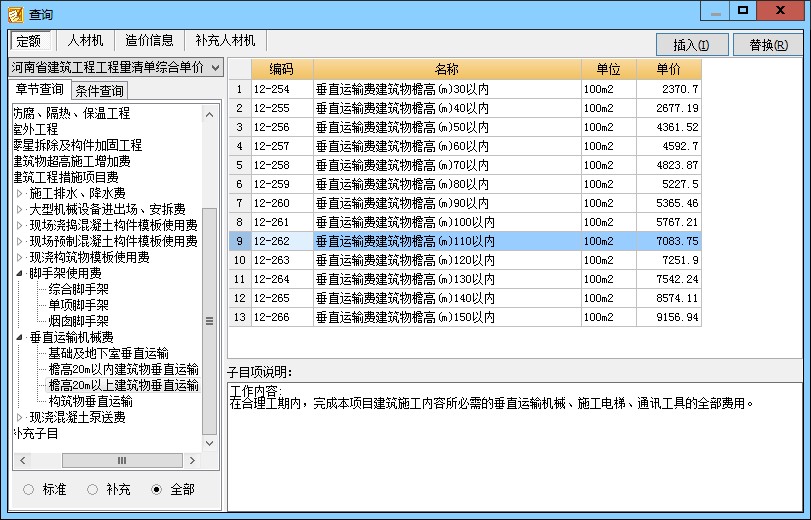Image resolution: width=811 pixels, height=520 pixels.
Task: Click the tree horizontal scrollbar thumb
Action: pyautogui.click(x=122, y=460)
